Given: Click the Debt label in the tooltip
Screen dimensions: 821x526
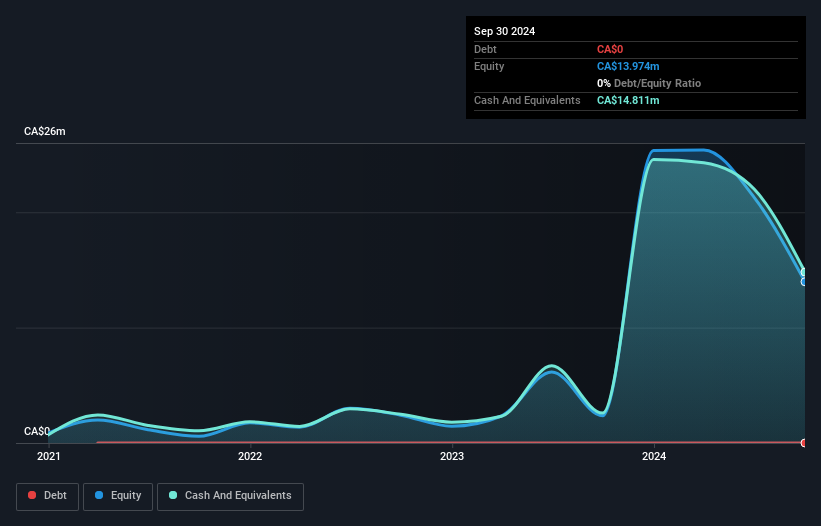Looking at the screenshot, I should click(485, 49).
